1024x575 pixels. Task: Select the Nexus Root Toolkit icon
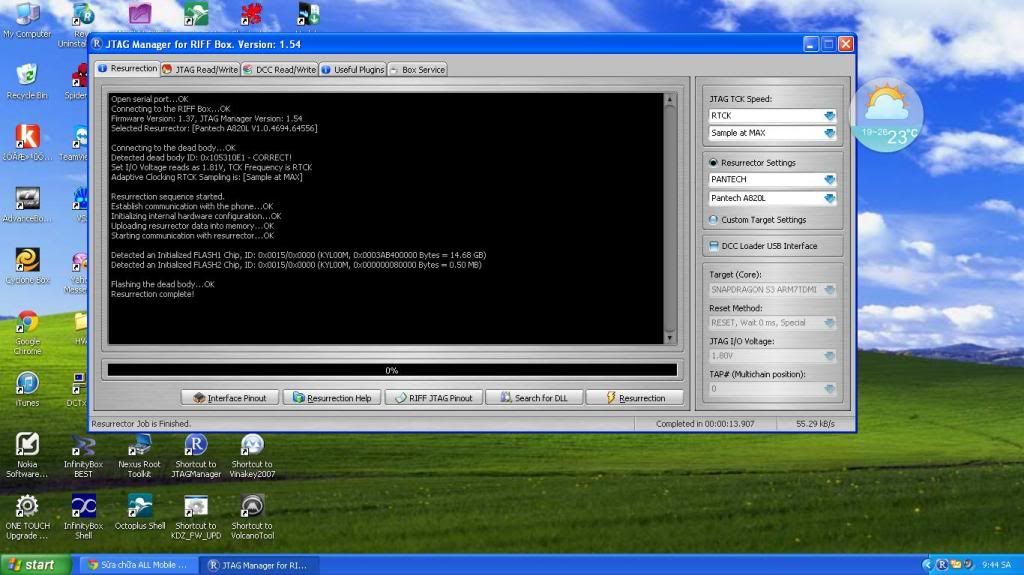tap(139, 455)
